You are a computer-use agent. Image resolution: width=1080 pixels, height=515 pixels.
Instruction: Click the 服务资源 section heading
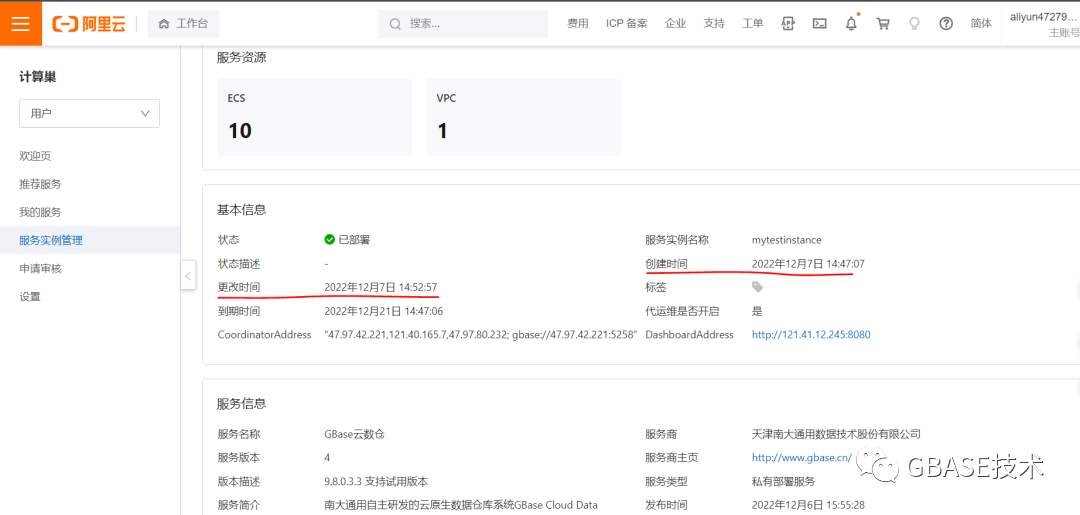click(x=242, y=58)
